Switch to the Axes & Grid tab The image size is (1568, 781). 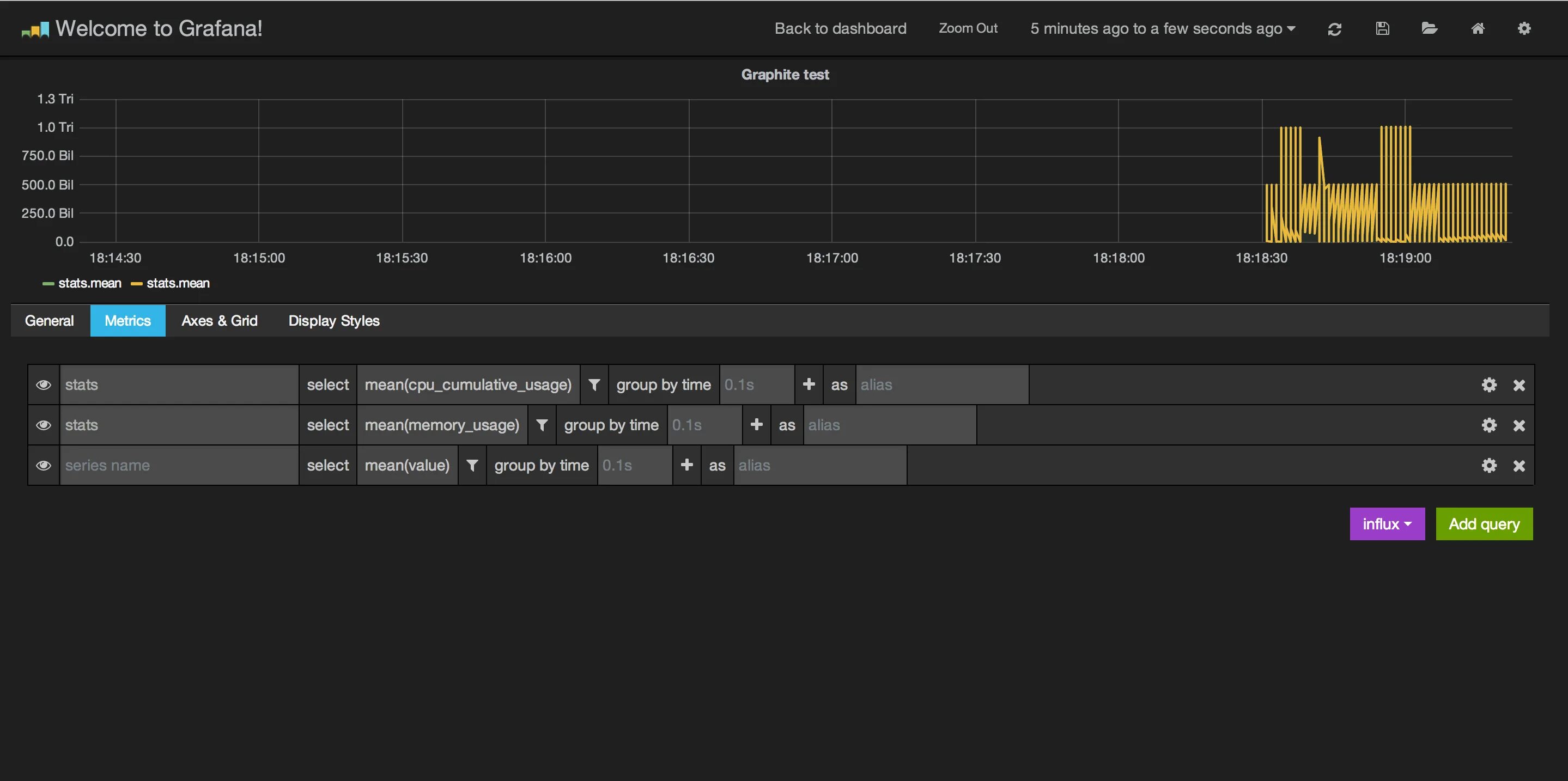click(x=220, y=321)
